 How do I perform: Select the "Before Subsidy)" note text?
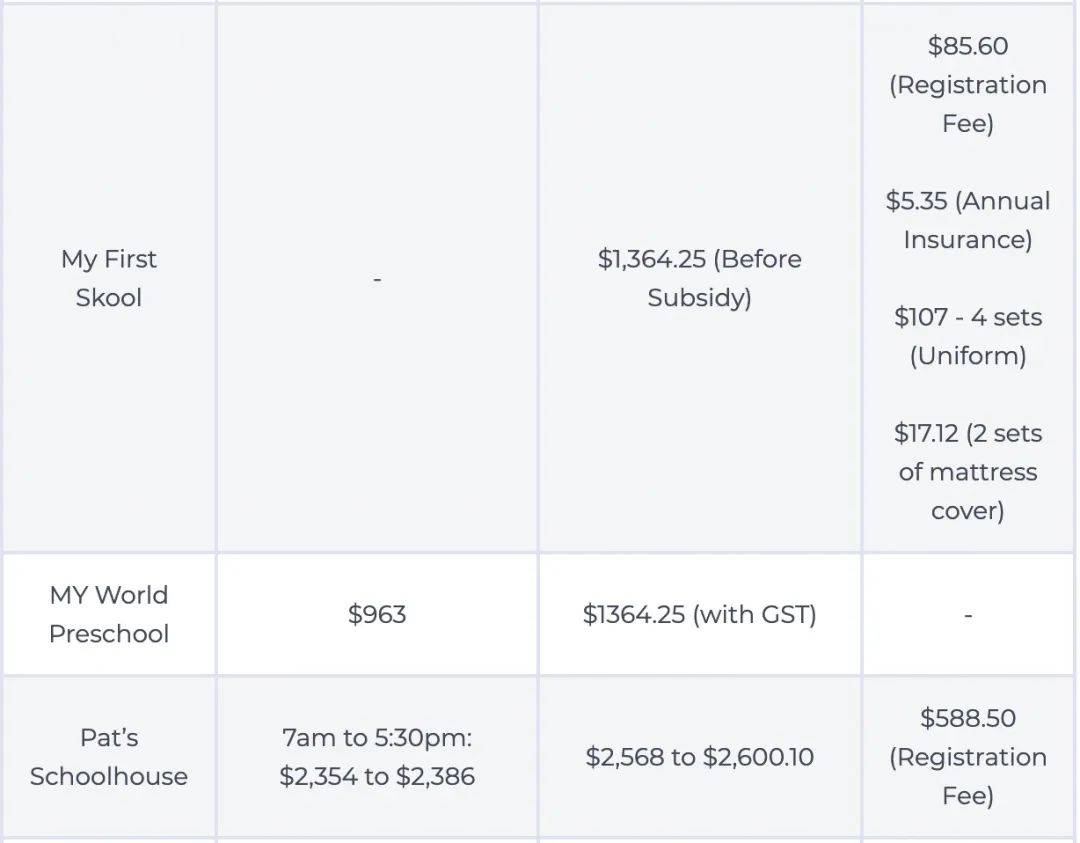coord(699,298)
